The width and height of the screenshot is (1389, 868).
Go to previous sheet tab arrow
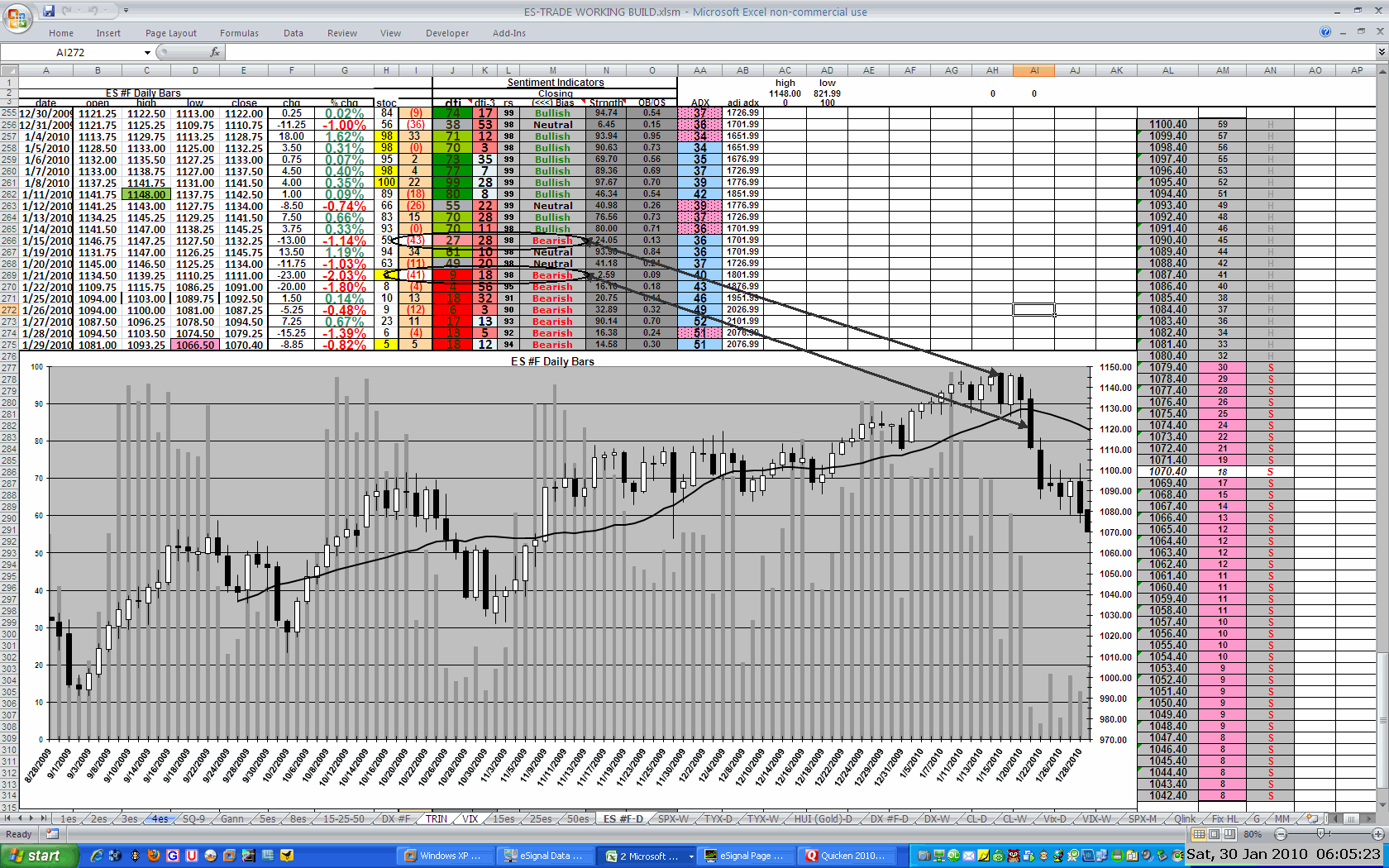21,818
